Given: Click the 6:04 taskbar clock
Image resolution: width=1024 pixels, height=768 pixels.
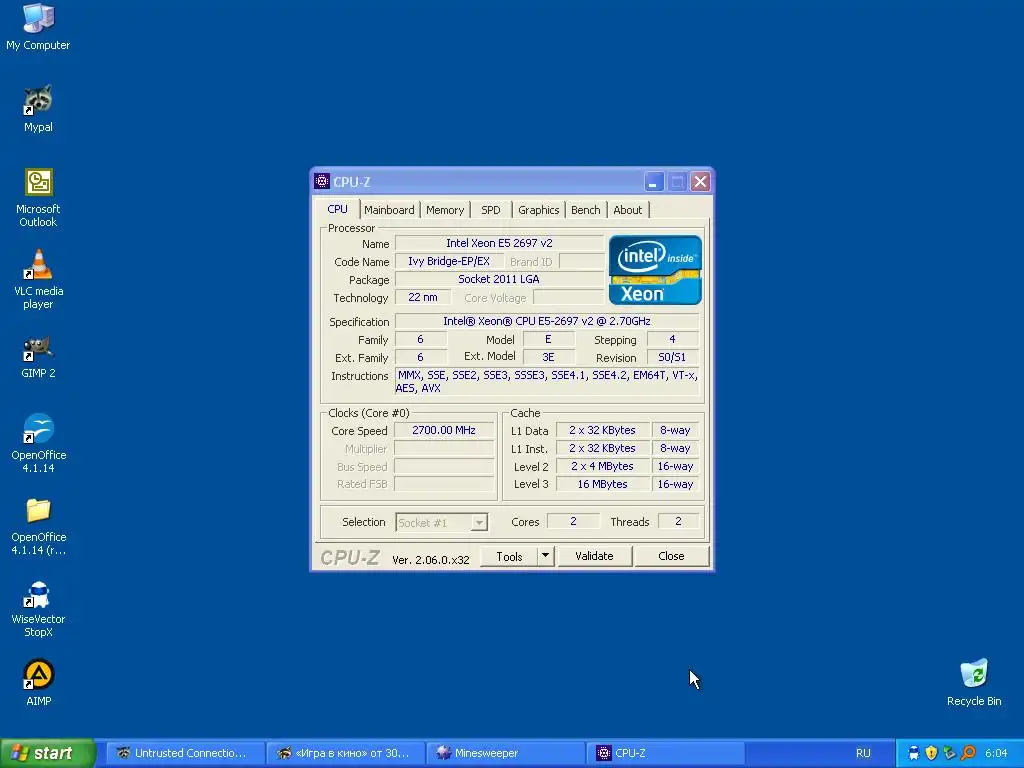Looking at the screenshot, I should point(996,753).
